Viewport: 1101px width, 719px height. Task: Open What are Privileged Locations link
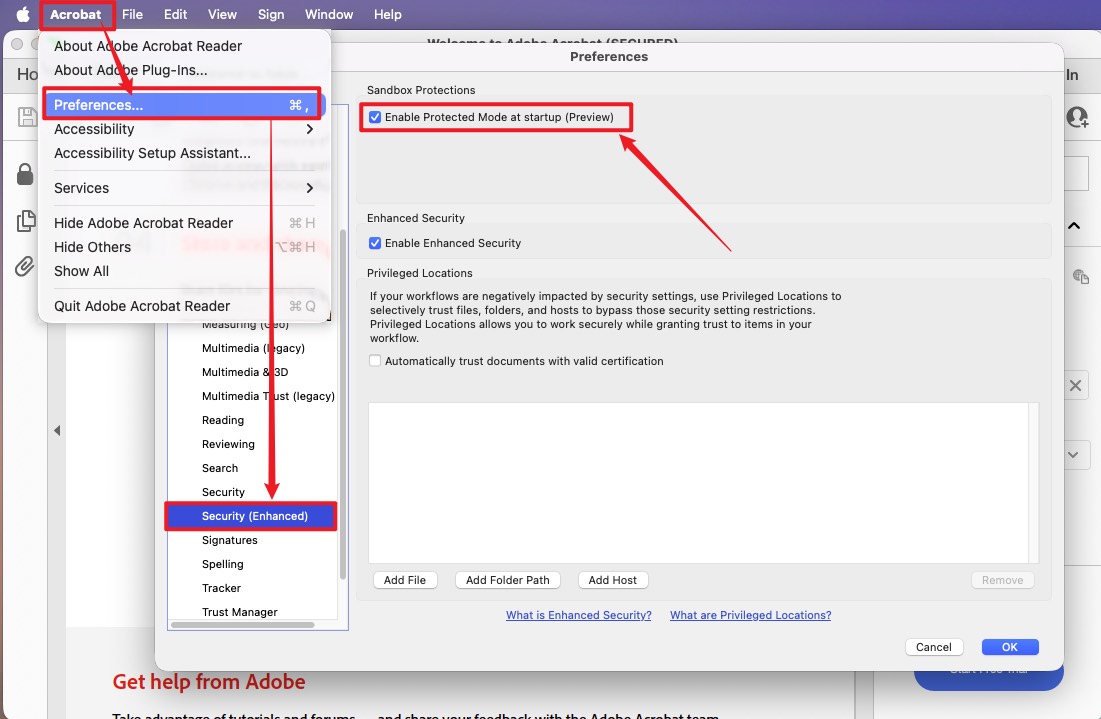pos(751,615)
